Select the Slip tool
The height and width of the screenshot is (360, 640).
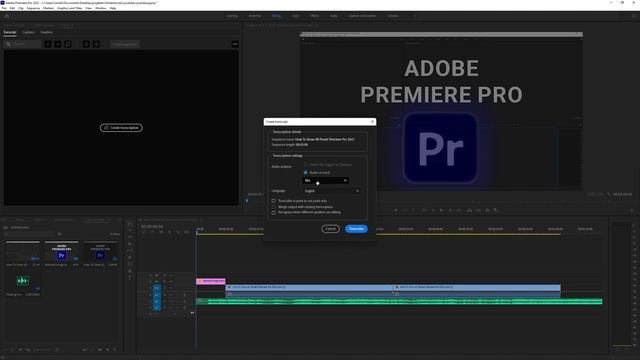tap(130, 251)
